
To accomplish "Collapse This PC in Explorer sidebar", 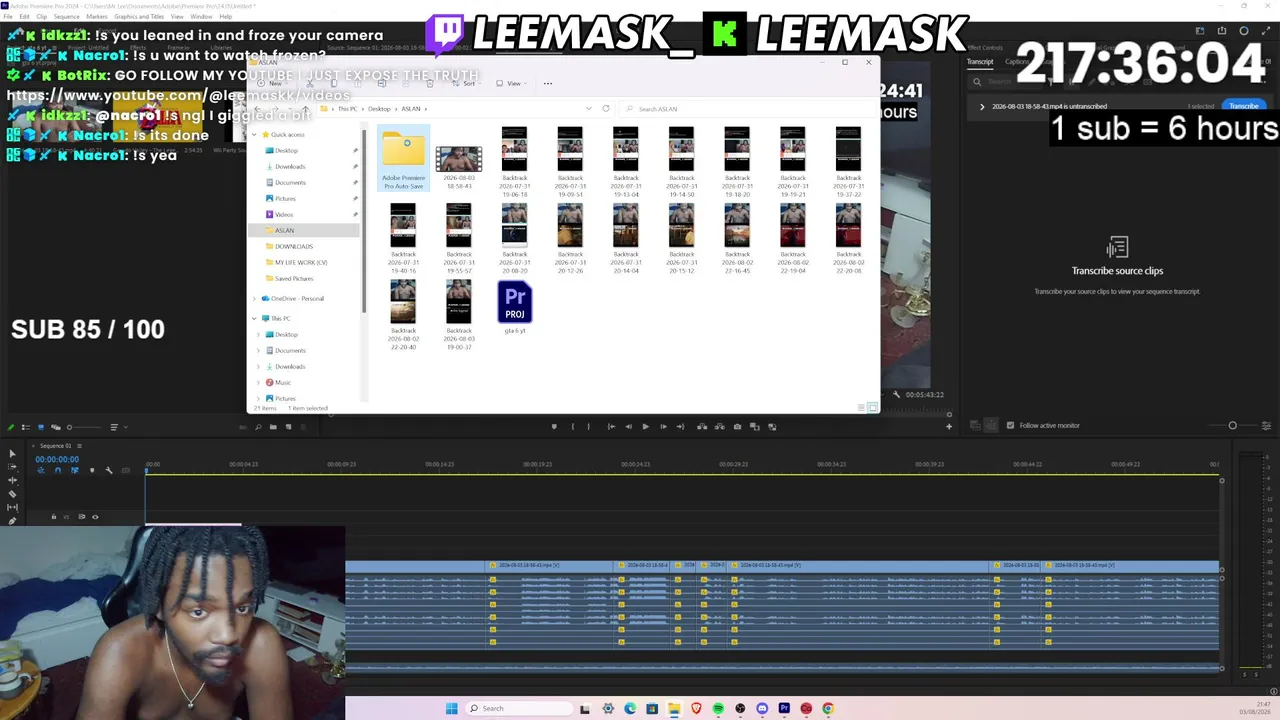I will click(x=254, y=318).
